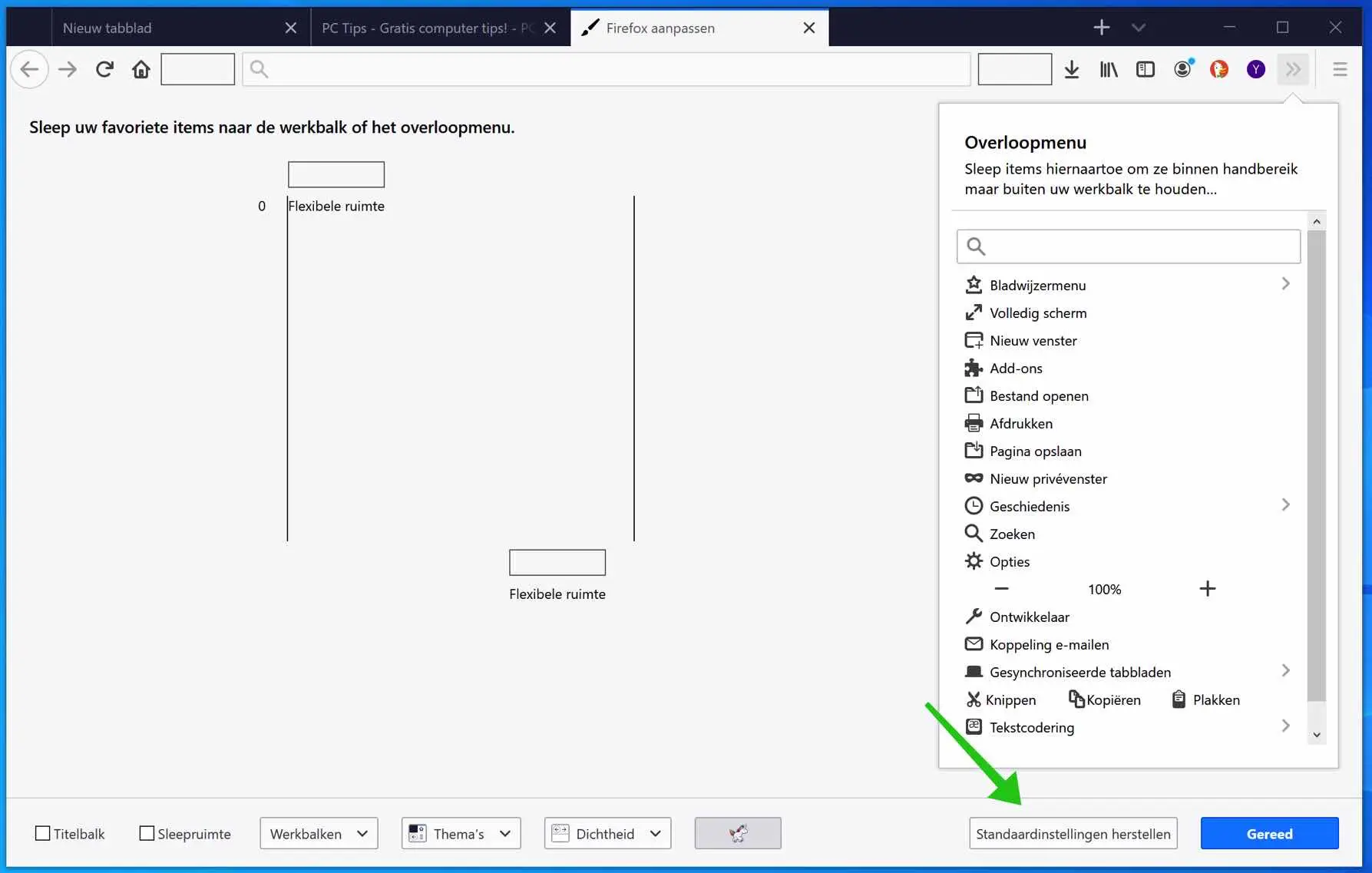
Task: Toggle the sidebar icon in toolbar
Action: (x=1146, y=70)
